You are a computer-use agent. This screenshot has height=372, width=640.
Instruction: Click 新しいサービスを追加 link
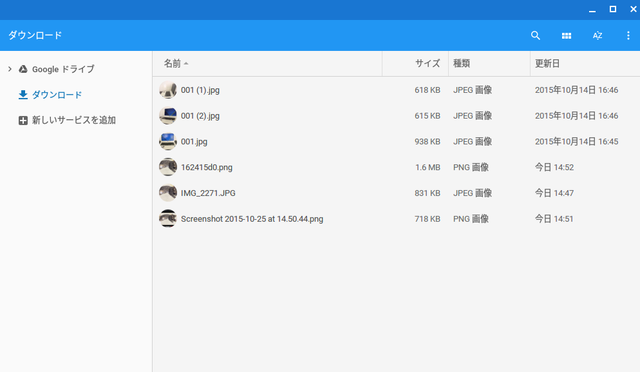pos(74,120)
